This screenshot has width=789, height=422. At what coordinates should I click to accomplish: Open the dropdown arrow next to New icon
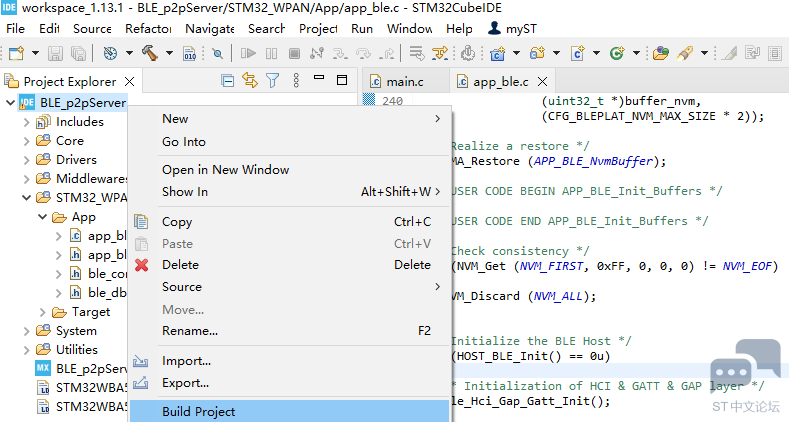[x=35, y=53]
